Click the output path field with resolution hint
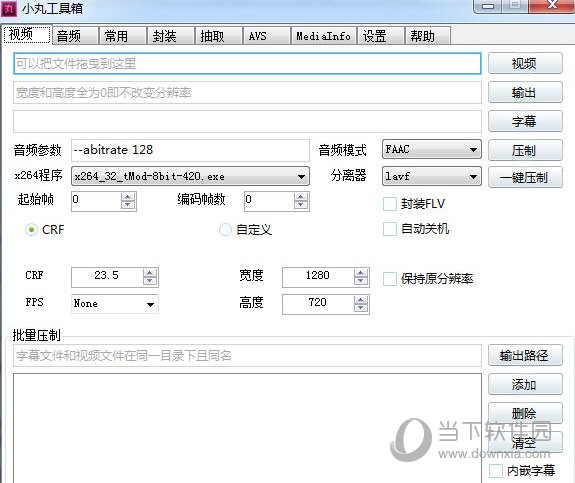This screenshot has width=575, height=483. [x=247, y=92]
